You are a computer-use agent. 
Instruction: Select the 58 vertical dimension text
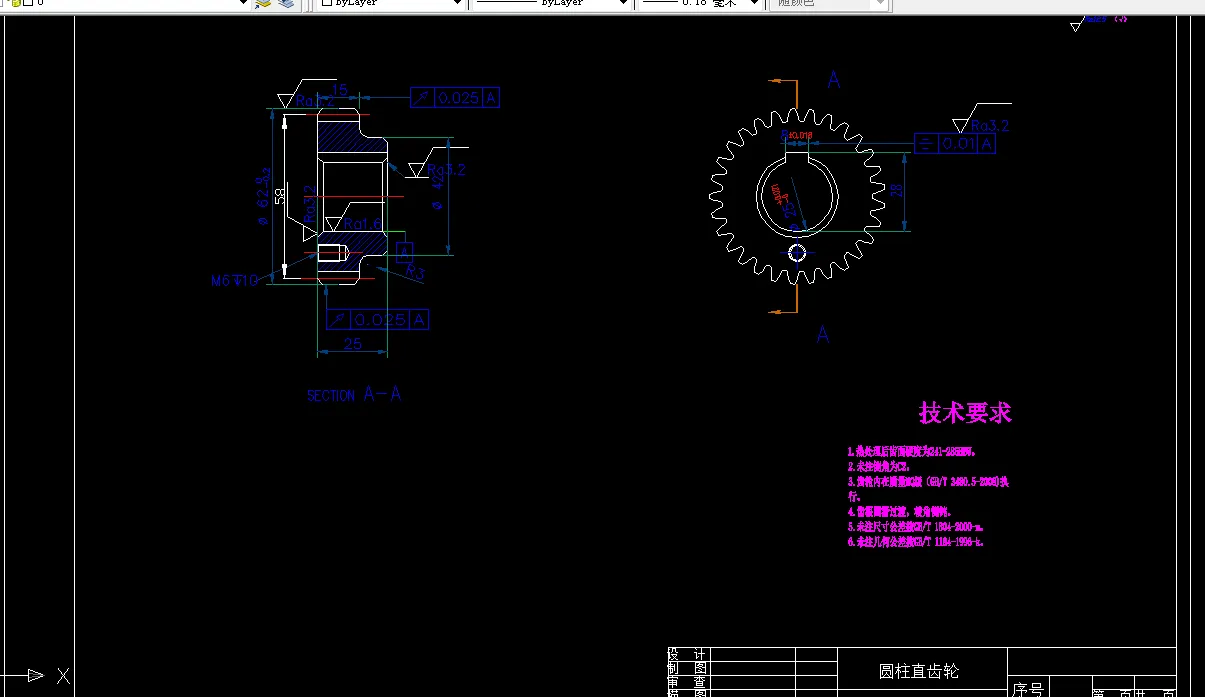(x=281, y=194)
